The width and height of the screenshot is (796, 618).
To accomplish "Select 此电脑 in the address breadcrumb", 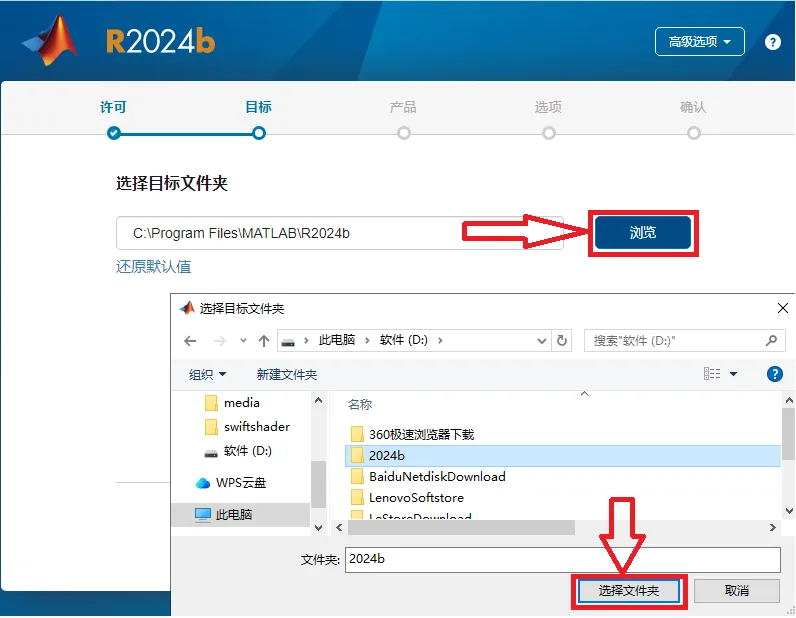I will tap(337, 340).
